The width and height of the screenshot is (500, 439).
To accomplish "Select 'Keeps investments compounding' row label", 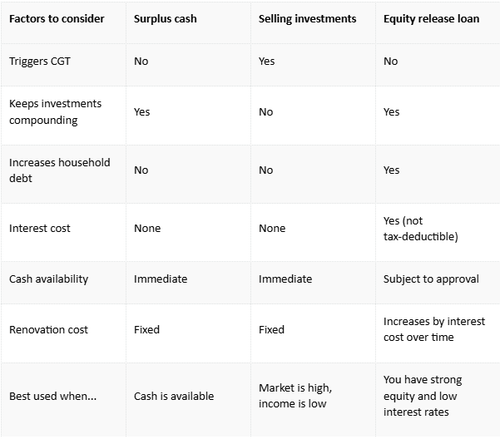I will click(x=55, y=112).
